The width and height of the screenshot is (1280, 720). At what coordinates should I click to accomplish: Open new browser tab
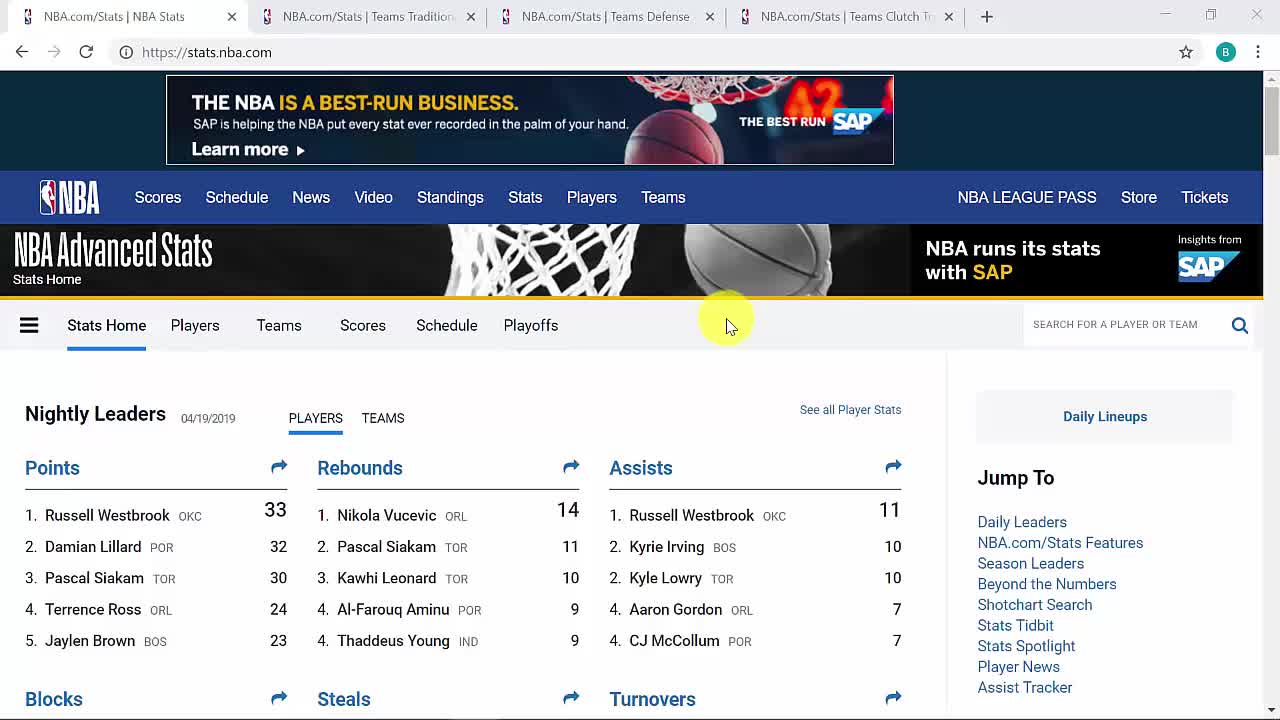pyautogui.click(x=987, y=16)
